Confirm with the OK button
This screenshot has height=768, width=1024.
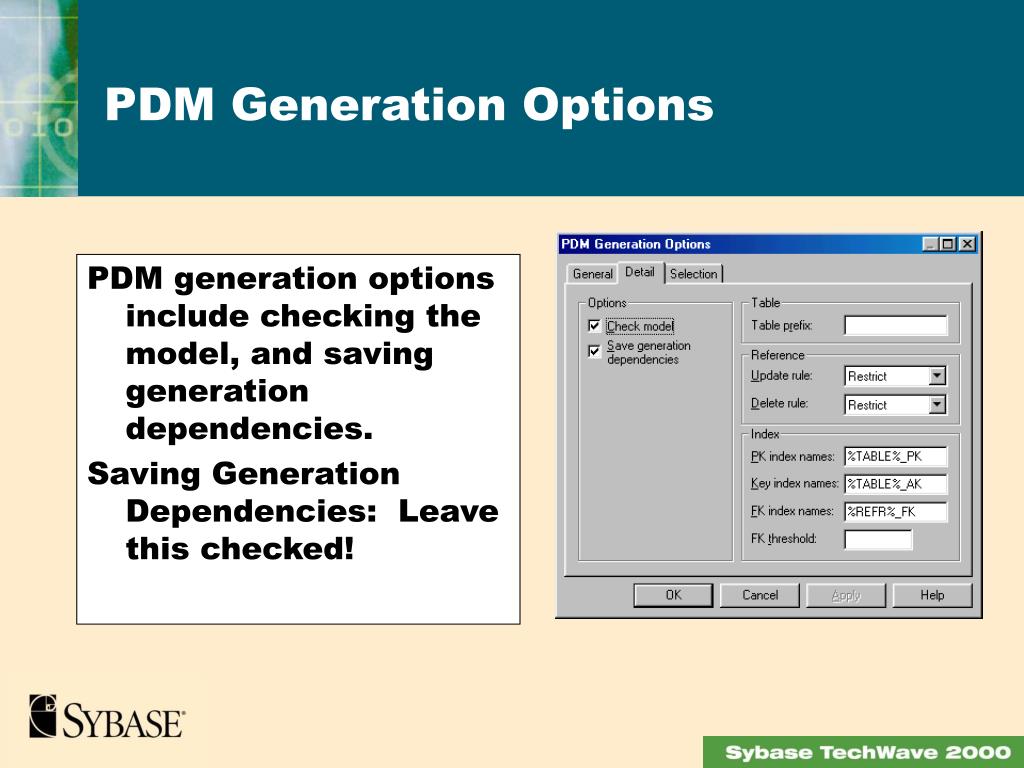point(673,595)
